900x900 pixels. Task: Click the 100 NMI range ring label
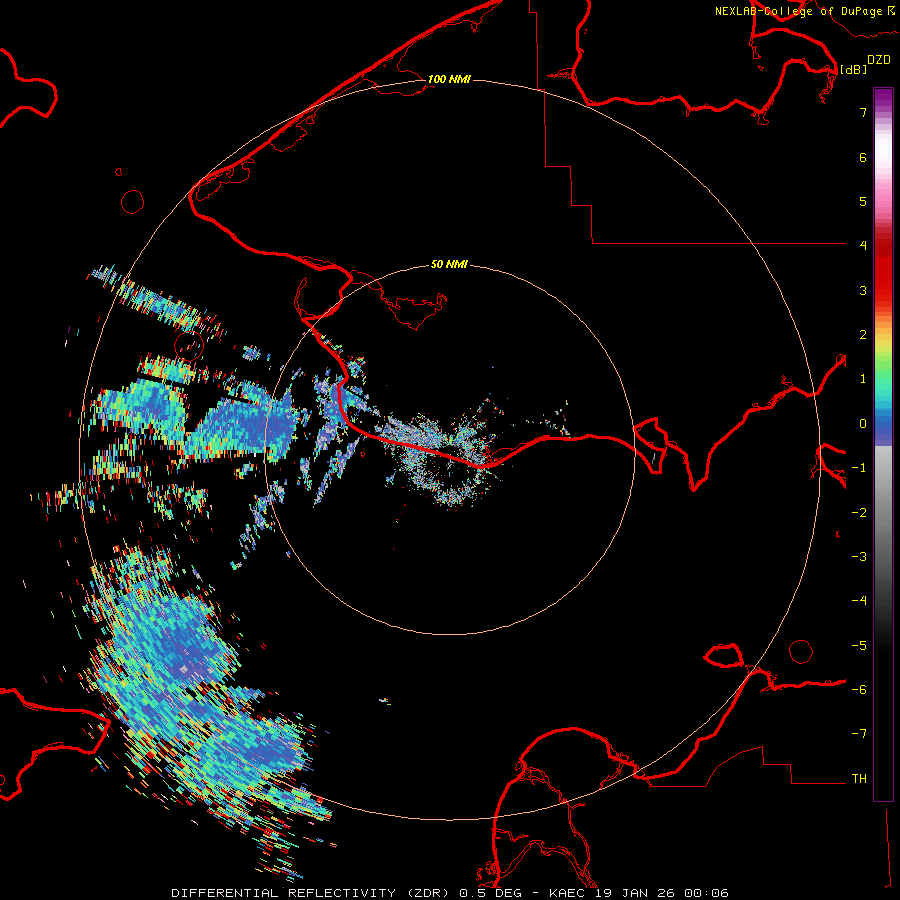pyautogui.click(x=449, y=79)
